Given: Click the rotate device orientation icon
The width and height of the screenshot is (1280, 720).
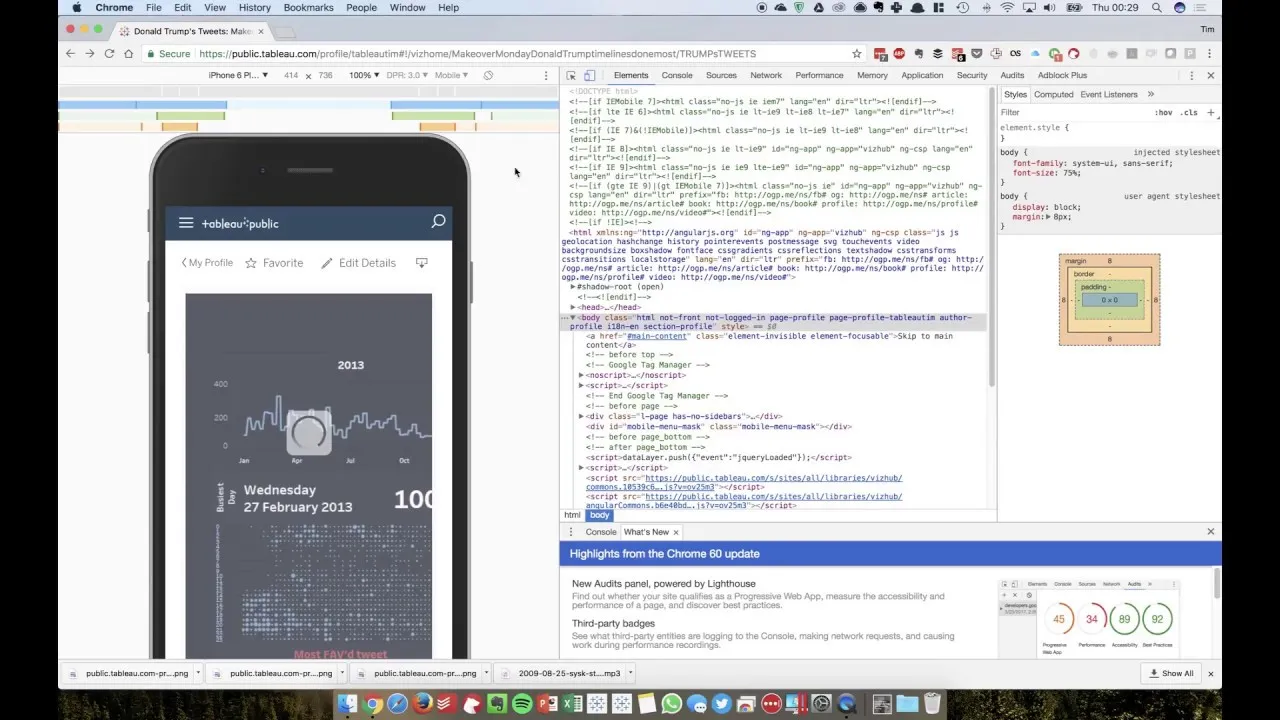Looking at the screenshot, I should click(488, 75).
